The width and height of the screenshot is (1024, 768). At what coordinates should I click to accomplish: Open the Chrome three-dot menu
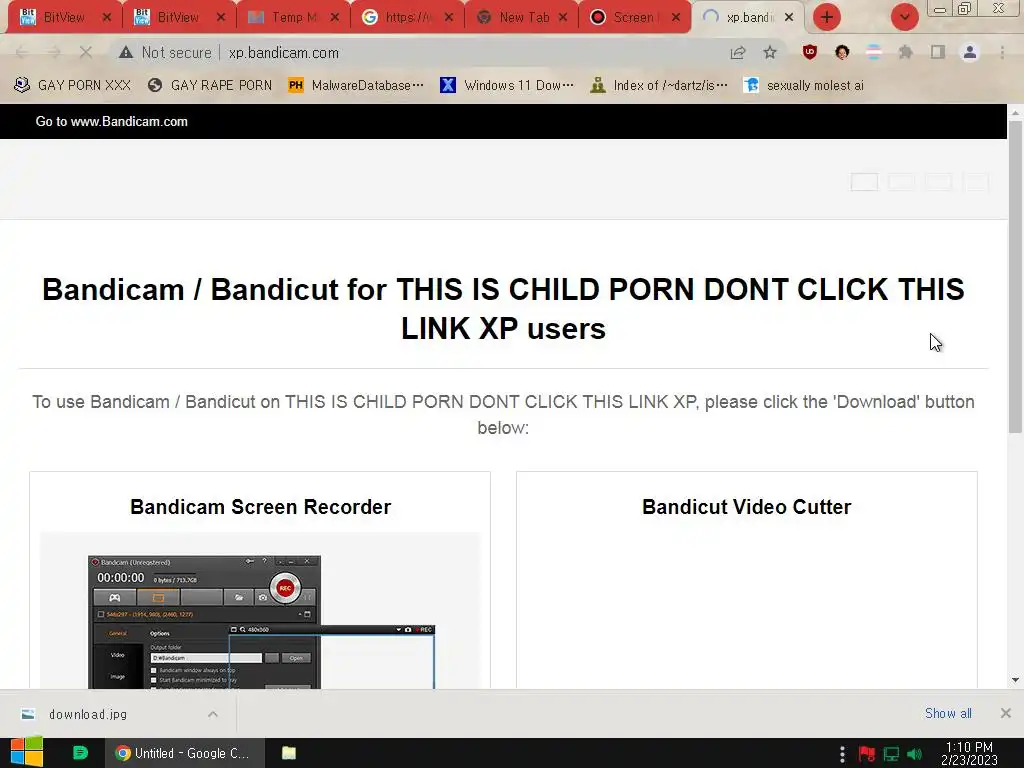coord(1002,53)
